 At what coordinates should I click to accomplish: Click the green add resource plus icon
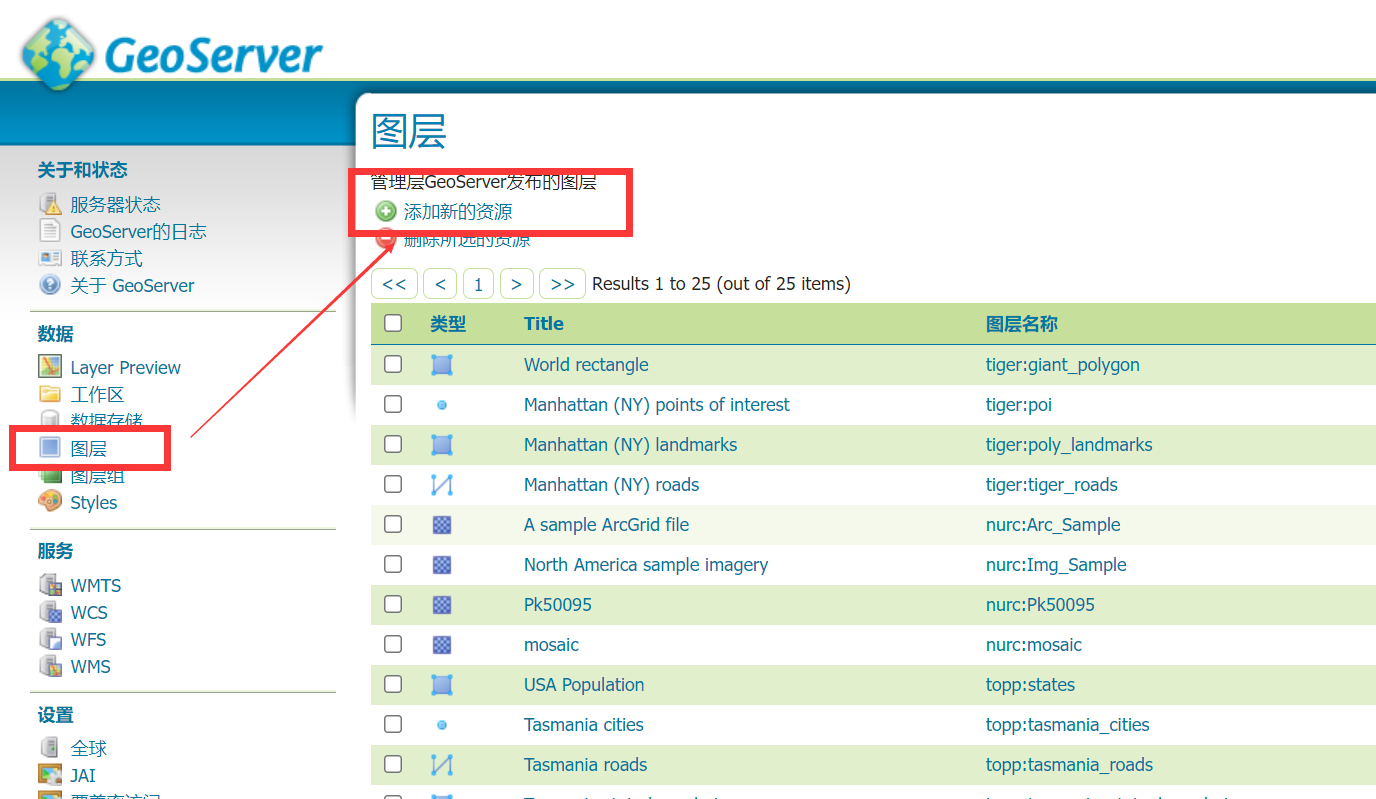[385, 212]
